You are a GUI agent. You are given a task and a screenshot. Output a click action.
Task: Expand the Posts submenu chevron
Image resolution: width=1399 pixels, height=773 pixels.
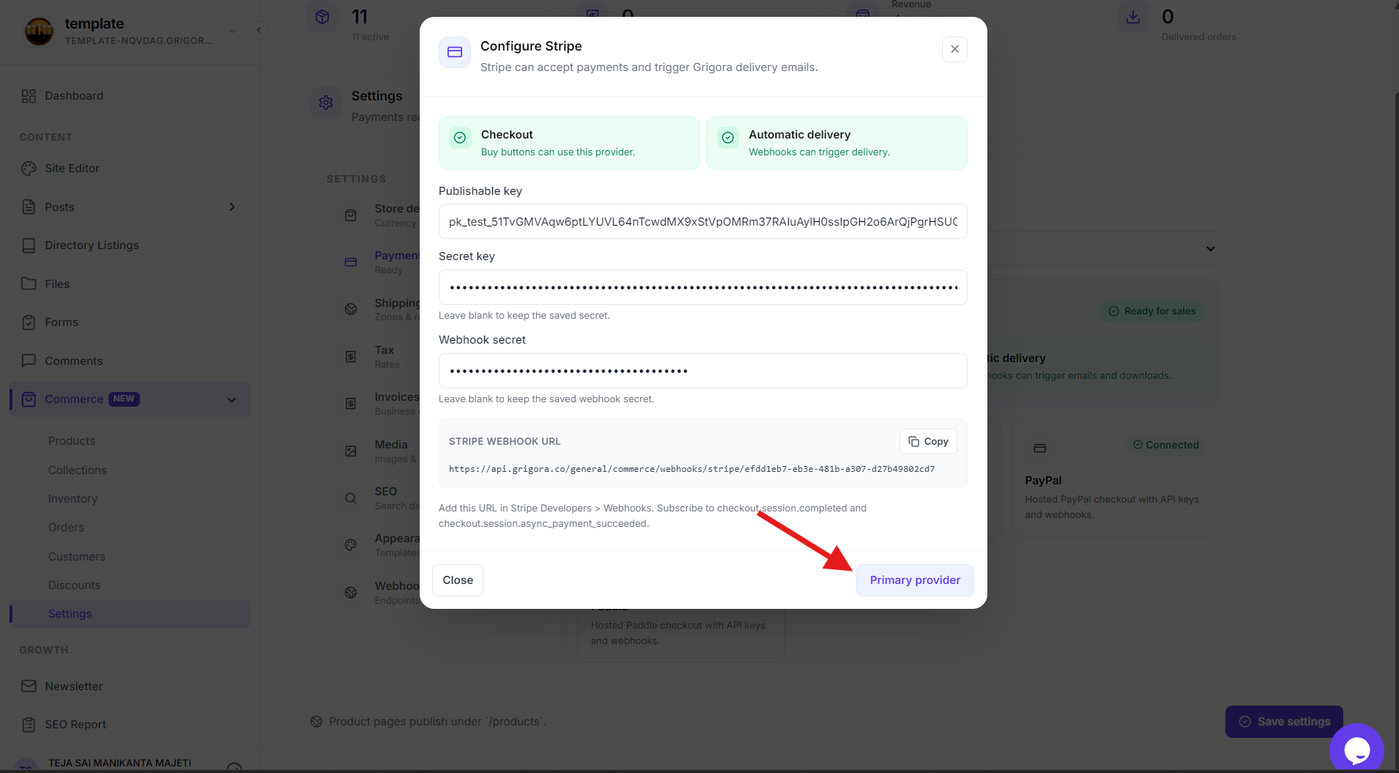click(232, 207)
